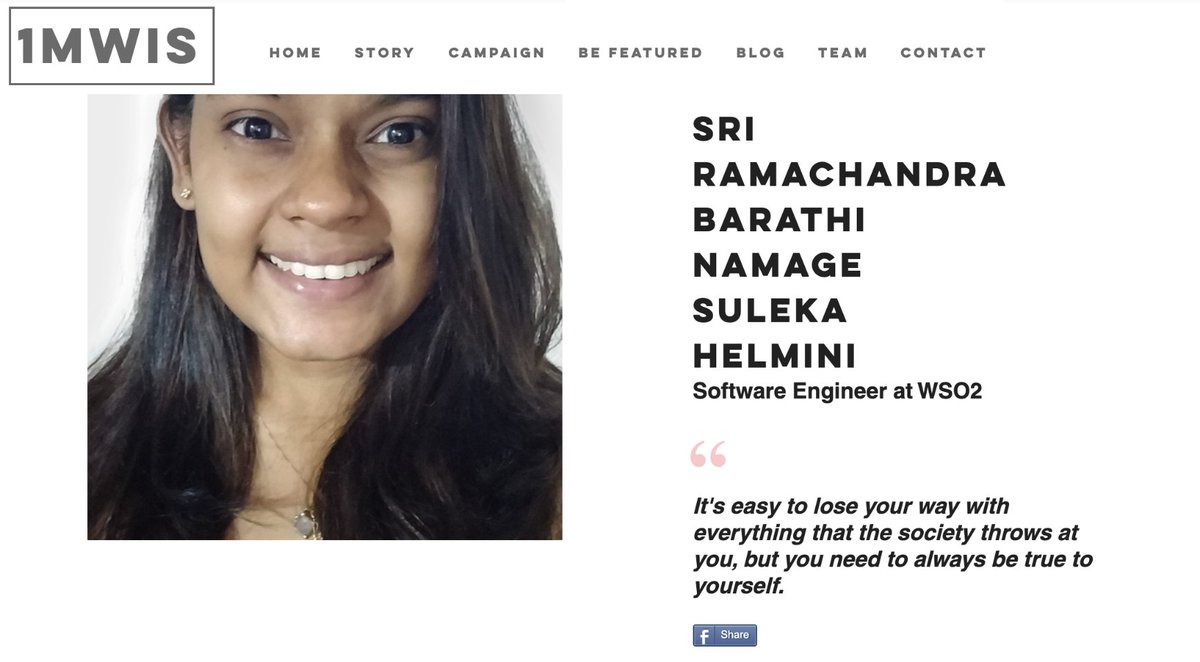
Task: Share this profile on Facebook
Action: (x=725, y=635)
